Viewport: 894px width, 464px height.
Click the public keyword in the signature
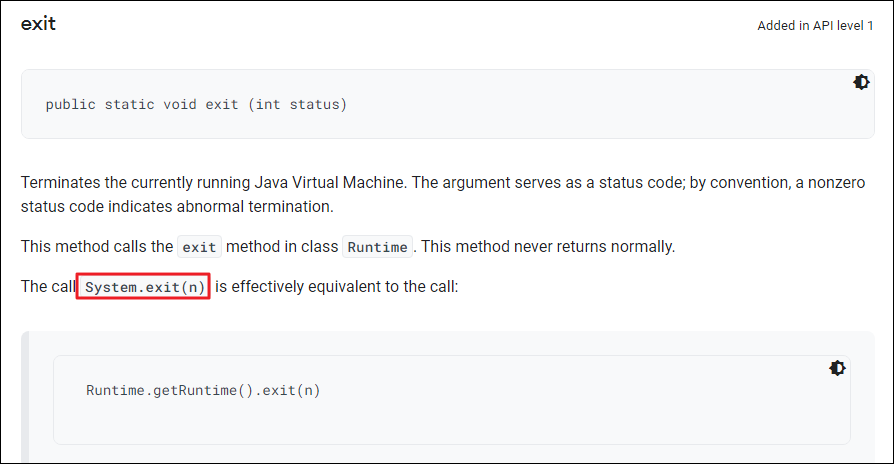click(x=71, y=105)
